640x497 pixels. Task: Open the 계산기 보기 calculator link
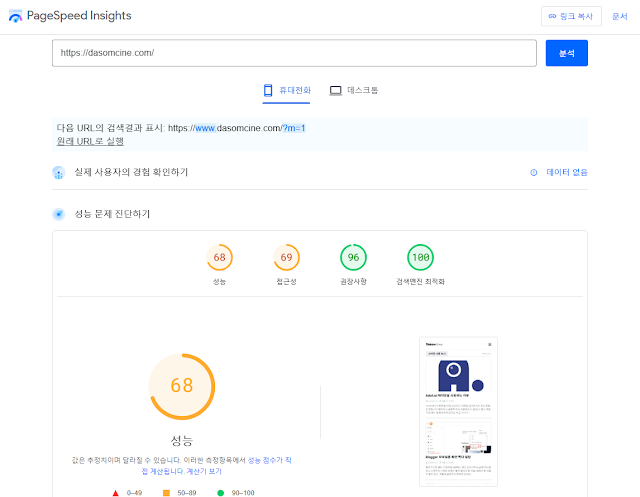pyautogui.click(x=204, y=471)
